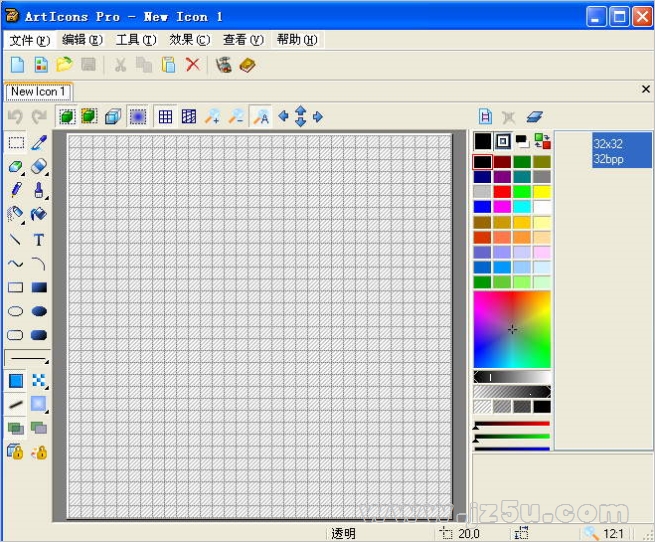Close the document with the tab X
The image size is (655, 542).
pos(645,89)
